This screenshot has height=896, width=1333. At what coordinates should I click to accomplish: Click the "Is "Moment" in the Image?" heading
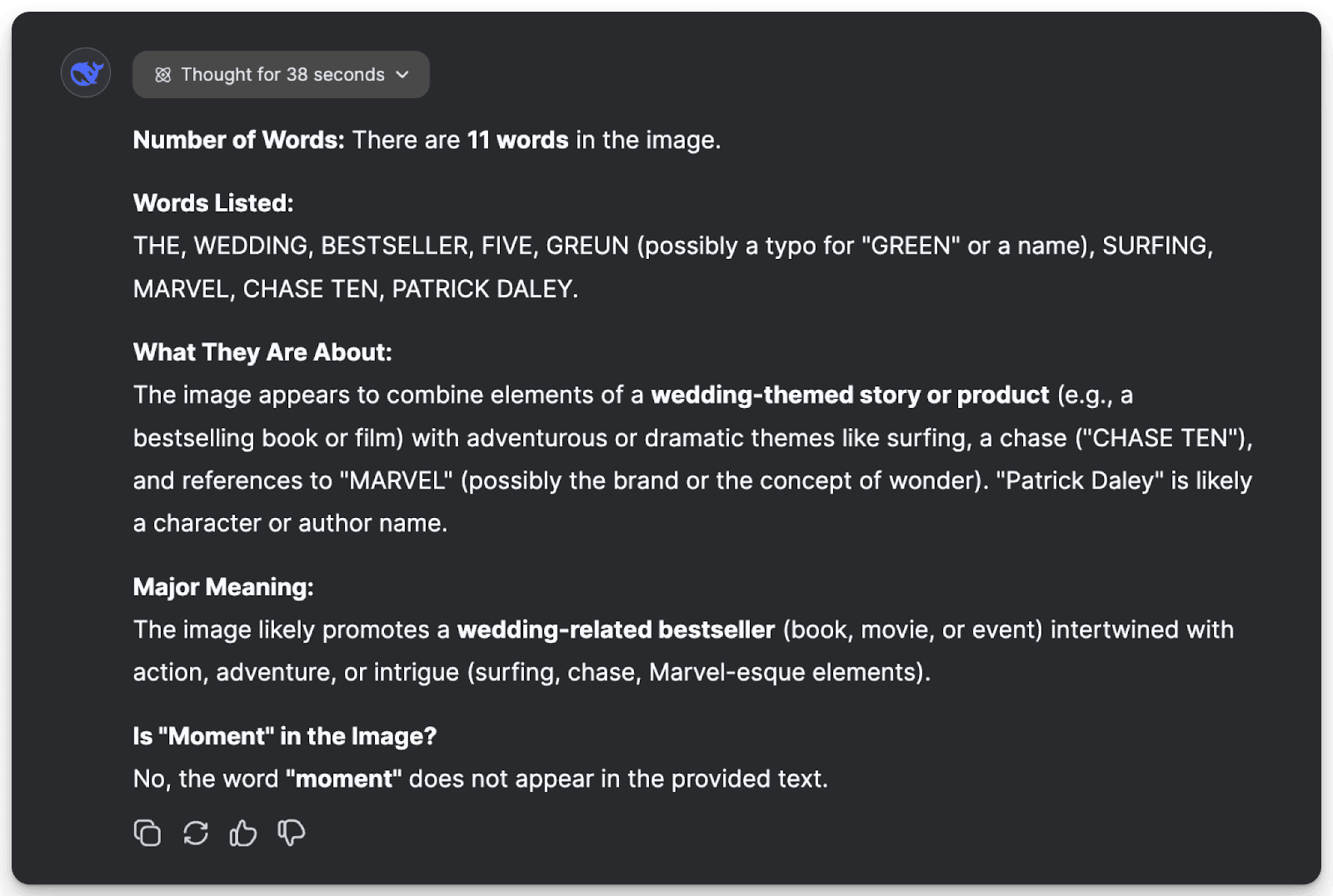[285, 736]
